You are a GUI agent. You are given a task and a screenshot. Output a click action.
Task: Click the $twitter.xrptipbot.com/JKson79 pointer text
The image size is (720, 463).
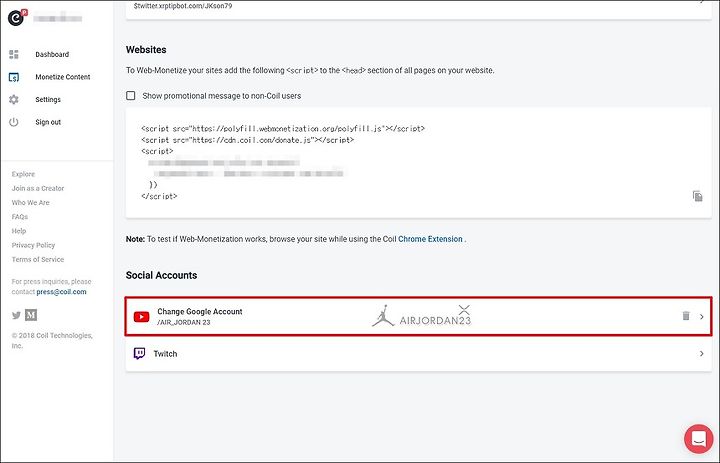click(x=183, y=6)
